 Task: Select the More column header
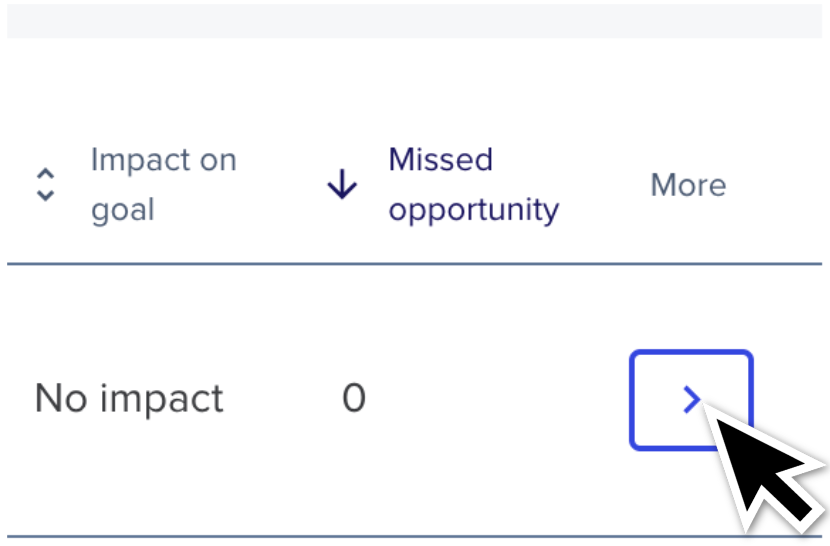click(688, 185)
